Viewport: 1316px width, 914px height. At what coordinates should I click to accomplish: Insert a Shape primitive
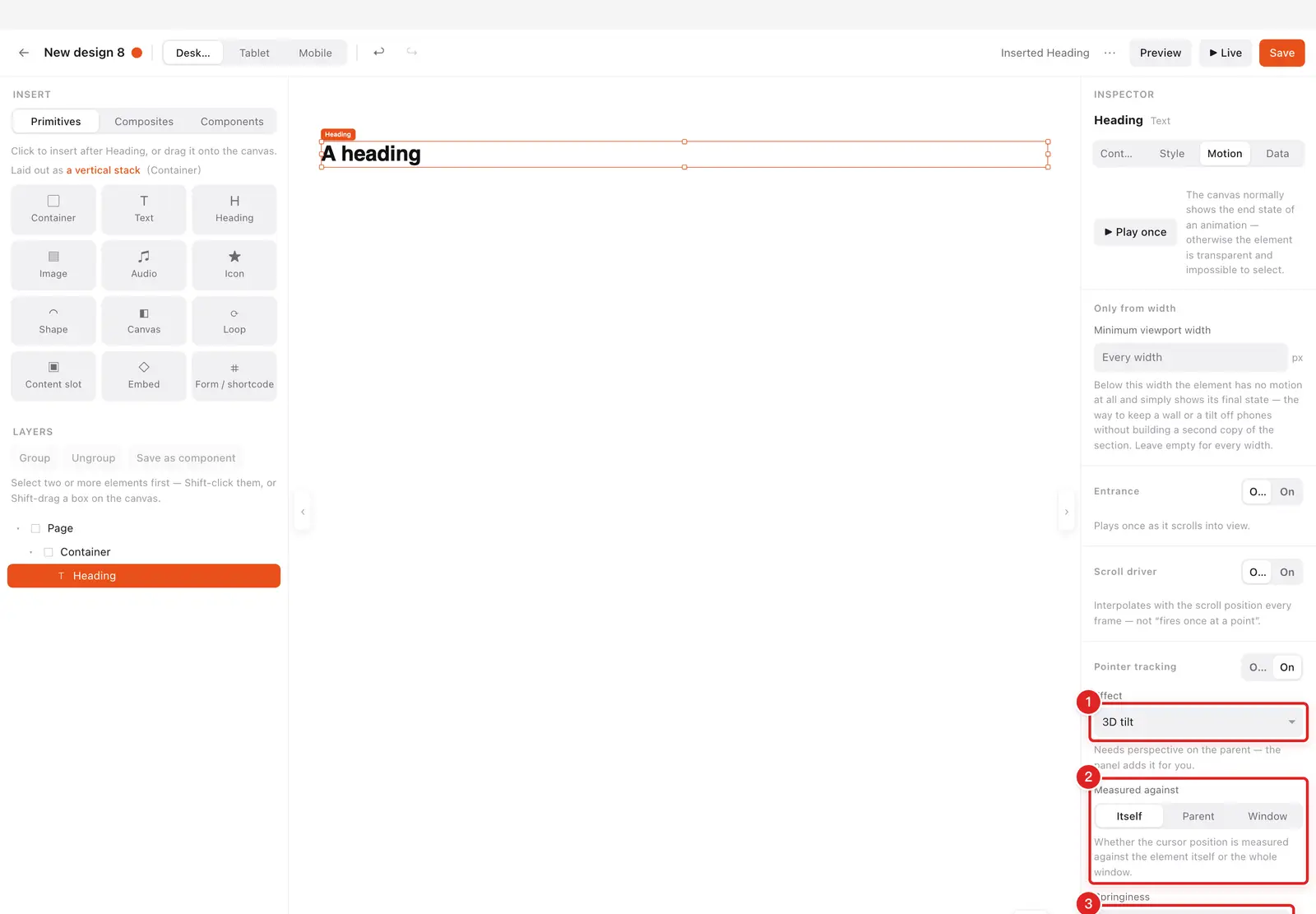(x=53, y=320)
